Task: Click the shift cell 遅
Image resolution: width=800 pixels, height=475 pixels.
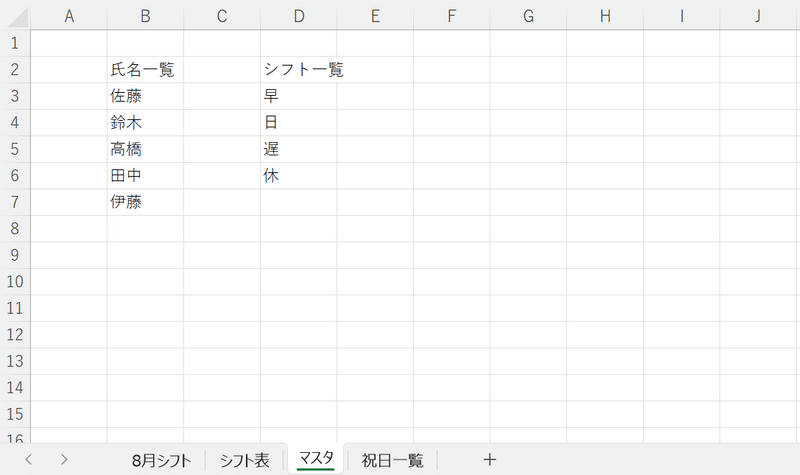Action: click(298, 149)
